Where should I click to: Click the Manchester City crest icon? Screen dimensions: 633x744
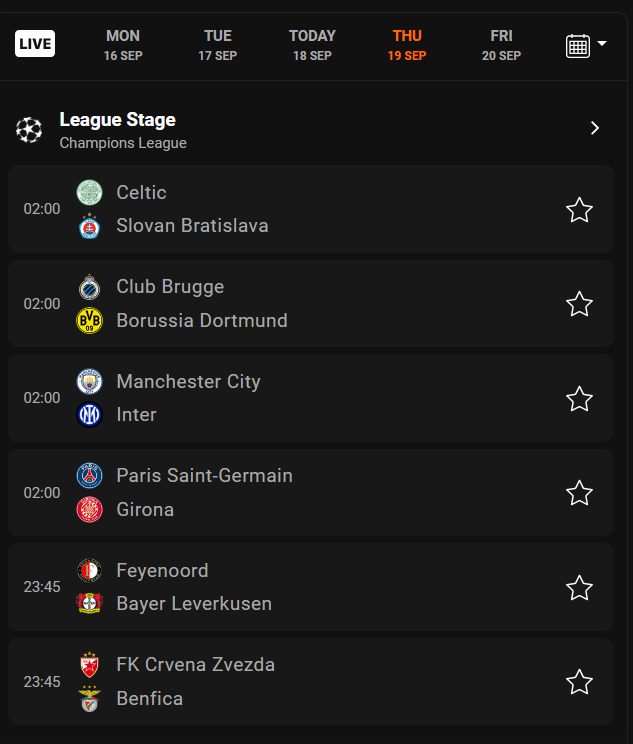[90, 381]
